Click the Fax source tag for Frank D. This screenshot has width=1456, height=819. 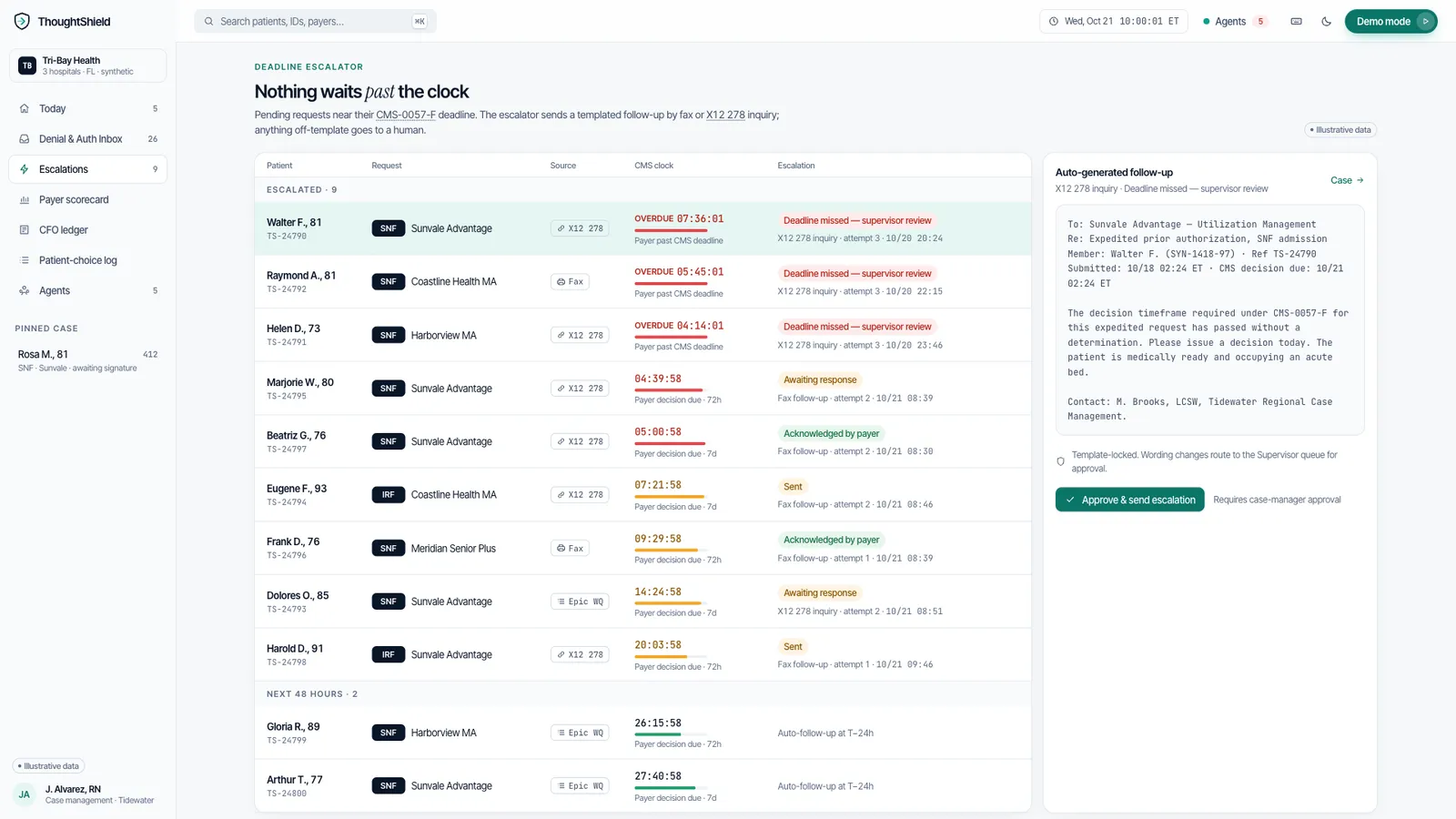tap(570, 549)
